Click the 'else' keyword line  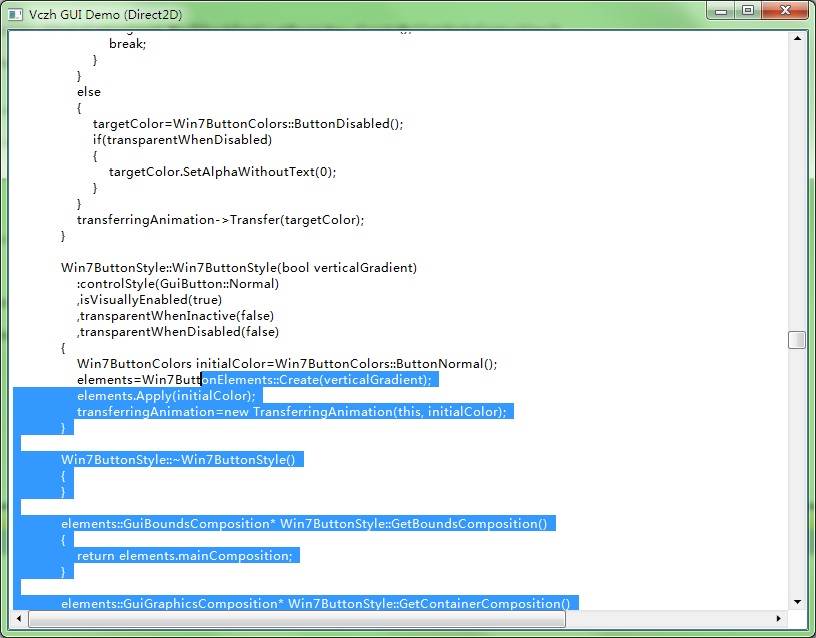[x=89, y=92]
